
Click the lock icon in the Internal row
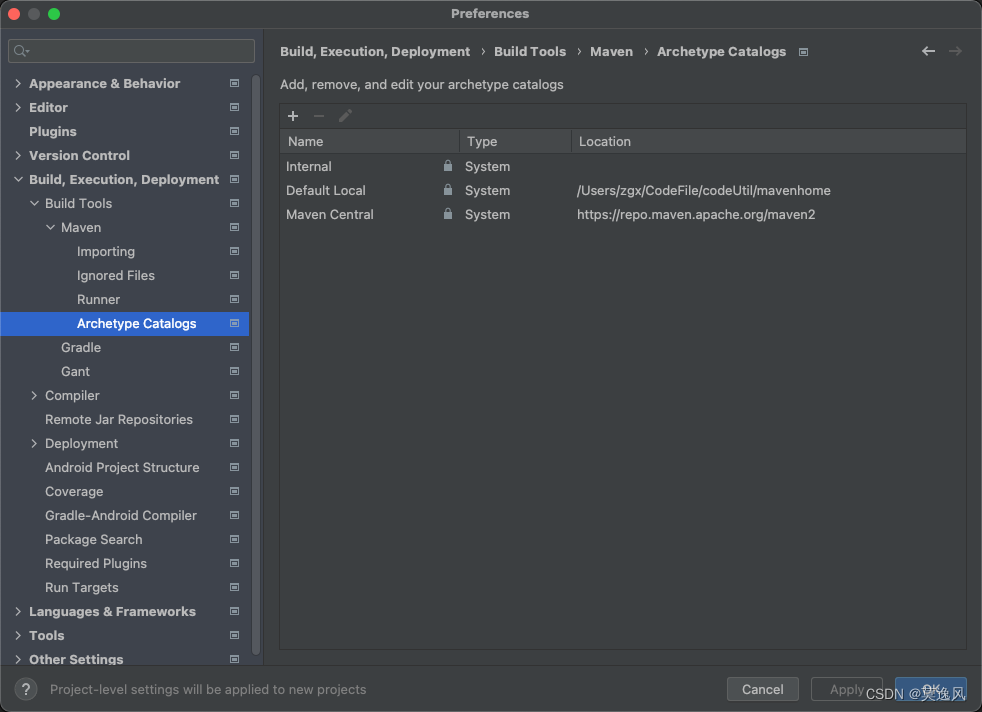click(448, 166)
